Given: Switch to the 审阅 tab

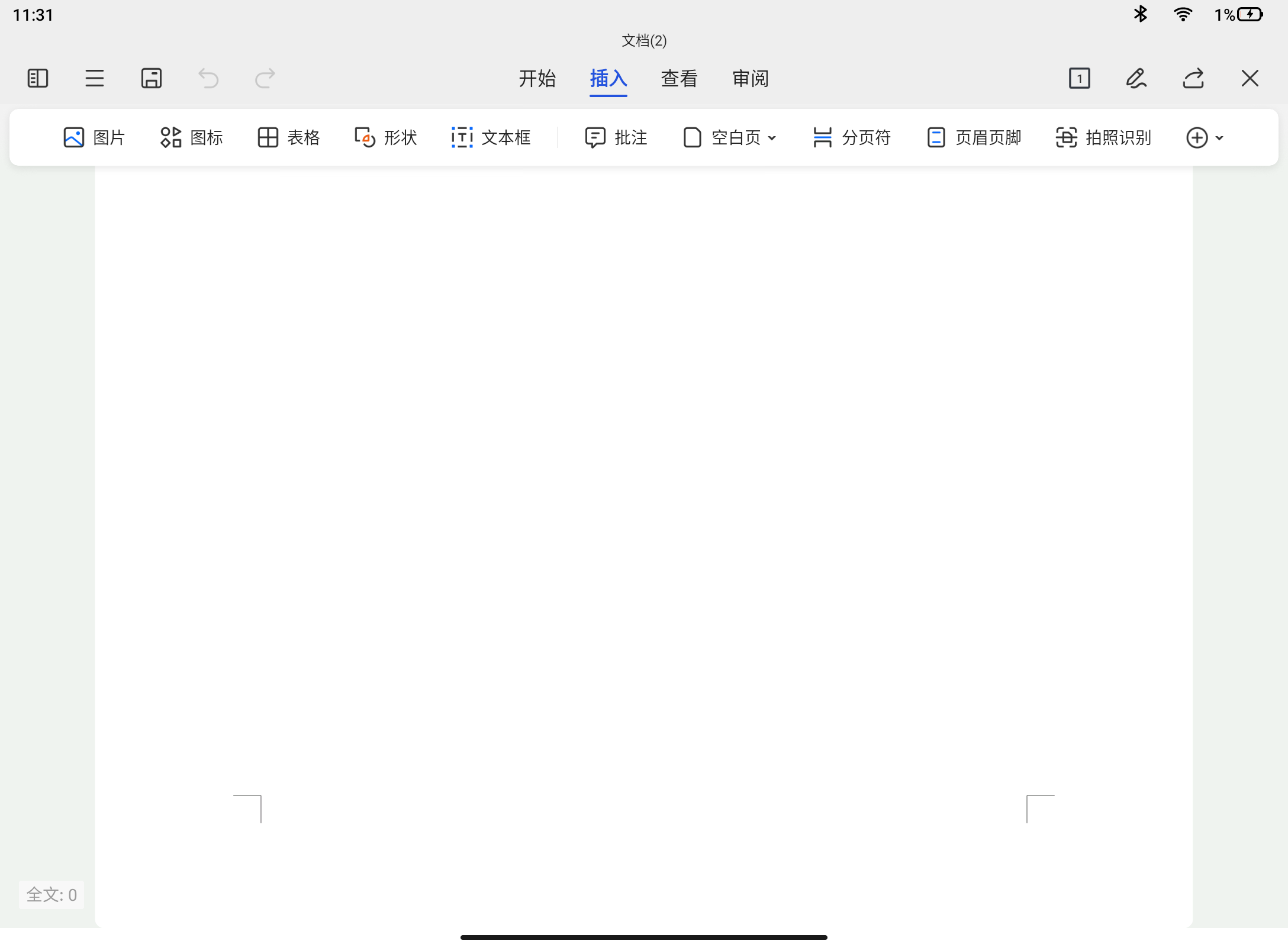Looking at the screenshot, I should pos(750,78).
